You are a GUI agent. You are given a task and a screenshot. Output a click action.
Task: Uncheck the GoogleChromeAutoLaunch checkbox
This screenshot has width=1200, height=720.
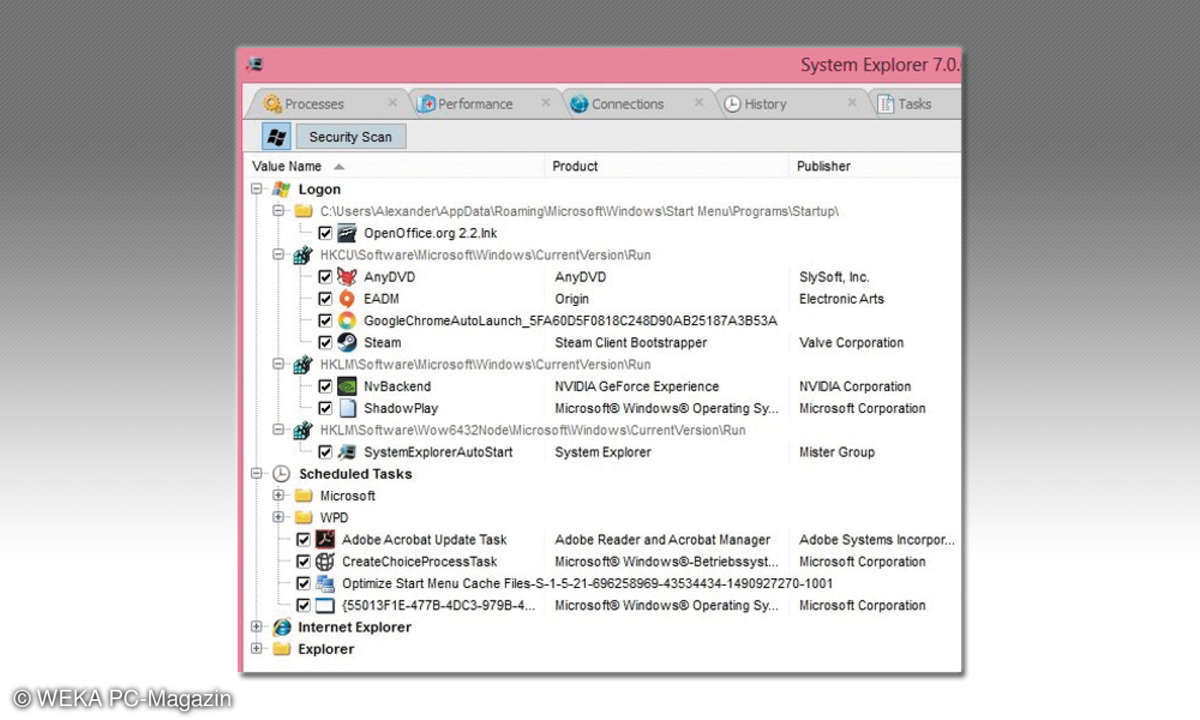(325, 321)
